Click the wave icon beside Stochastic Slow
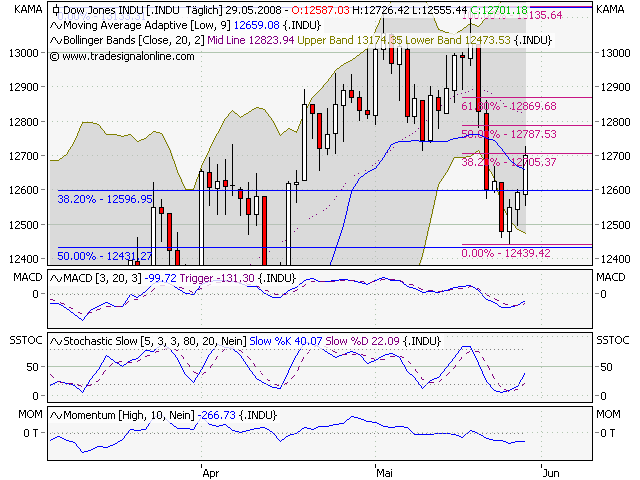Screen dimensions: 640x480 [56, 341]
